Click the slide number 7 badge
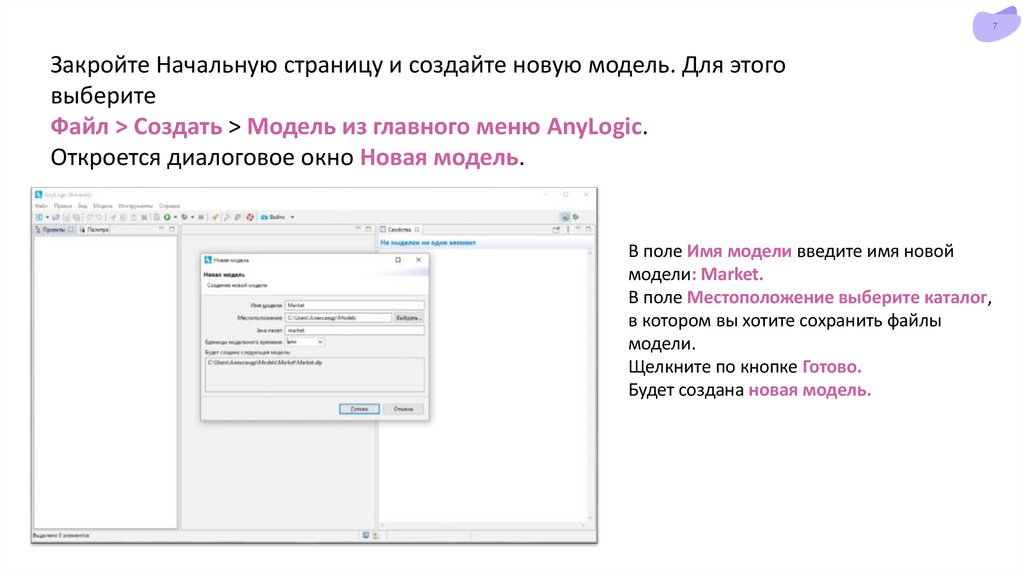Viewport: 1024px width, 574px height. [996, 25]
